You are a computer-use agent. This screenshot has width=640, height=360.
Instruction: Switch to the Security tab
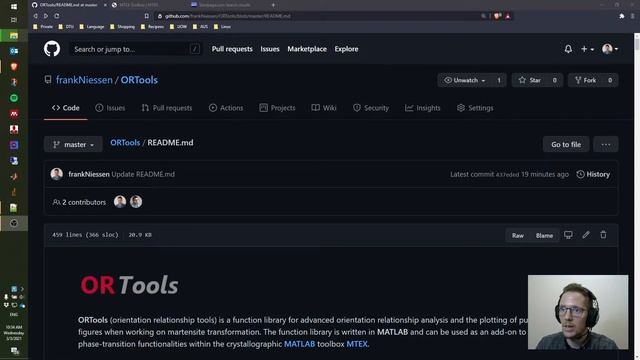pos(371,108)
